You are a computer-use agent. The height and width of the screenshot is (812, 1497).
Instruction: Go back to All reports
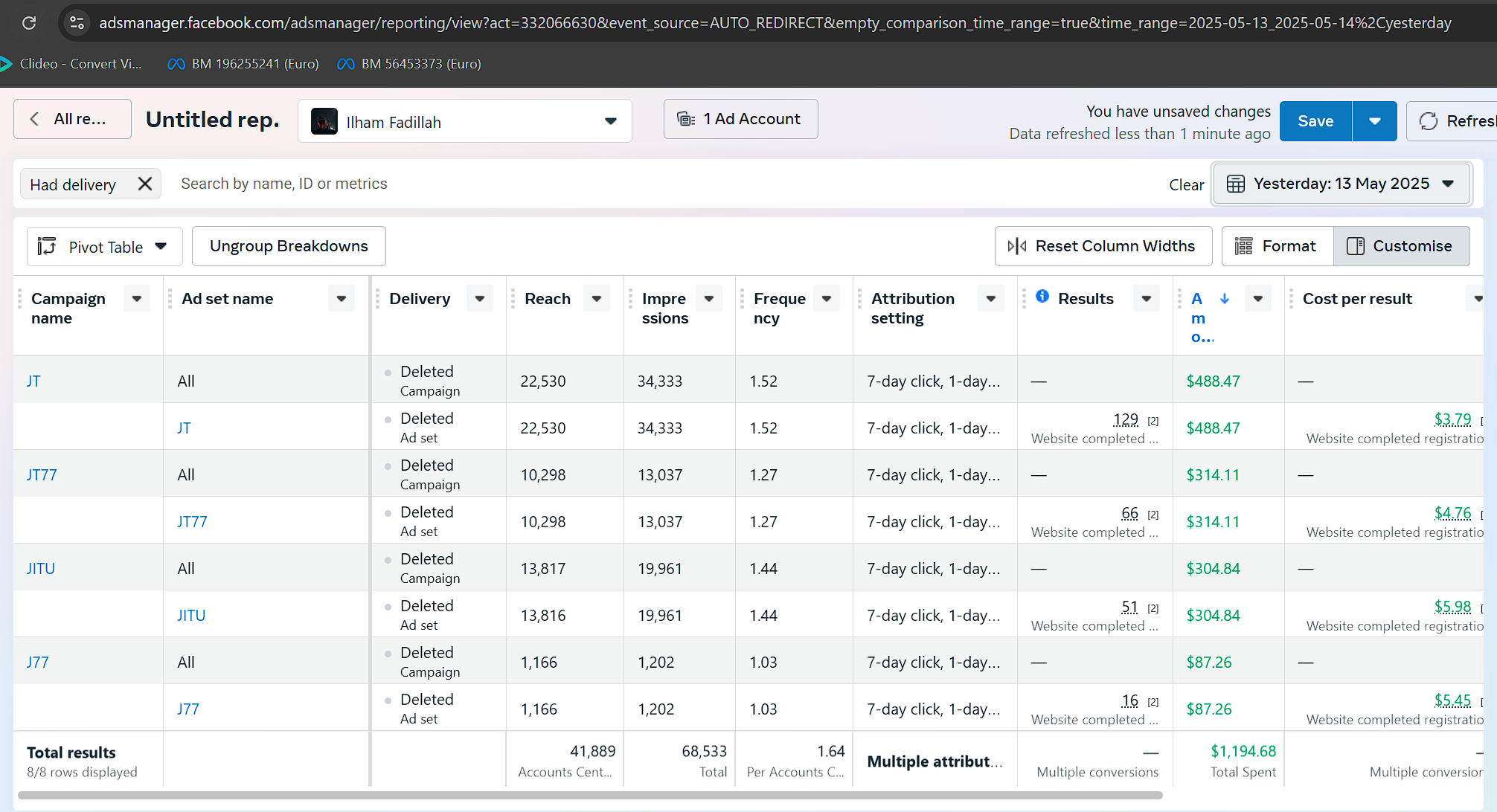[72, 119]
